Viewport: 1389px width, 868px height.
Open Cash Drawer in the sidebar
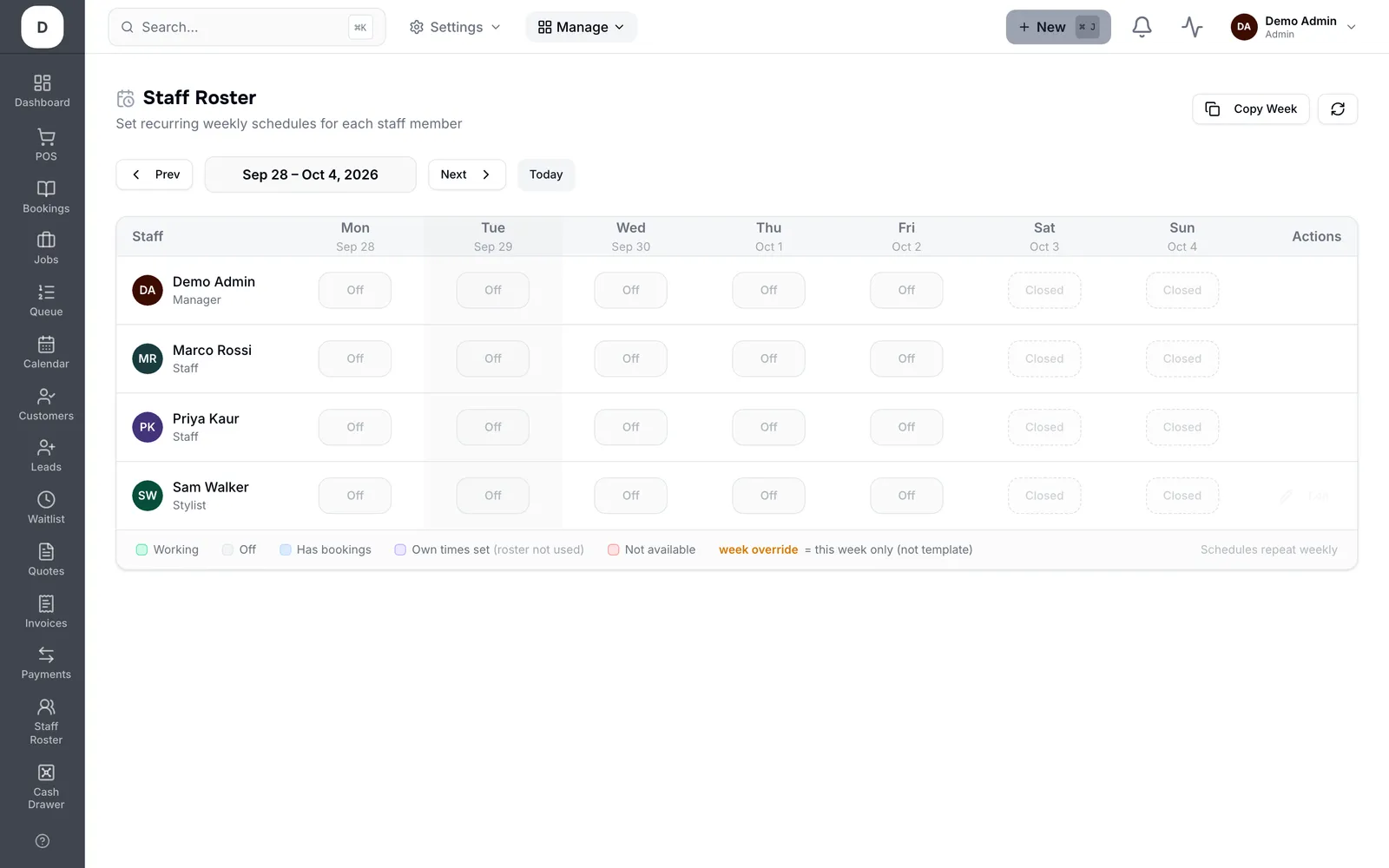(x=46, y=786)
